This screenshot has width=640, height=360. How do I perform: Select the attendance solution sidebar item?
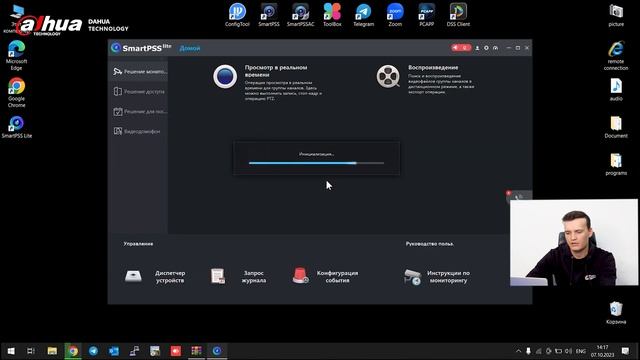click(139, 111)
